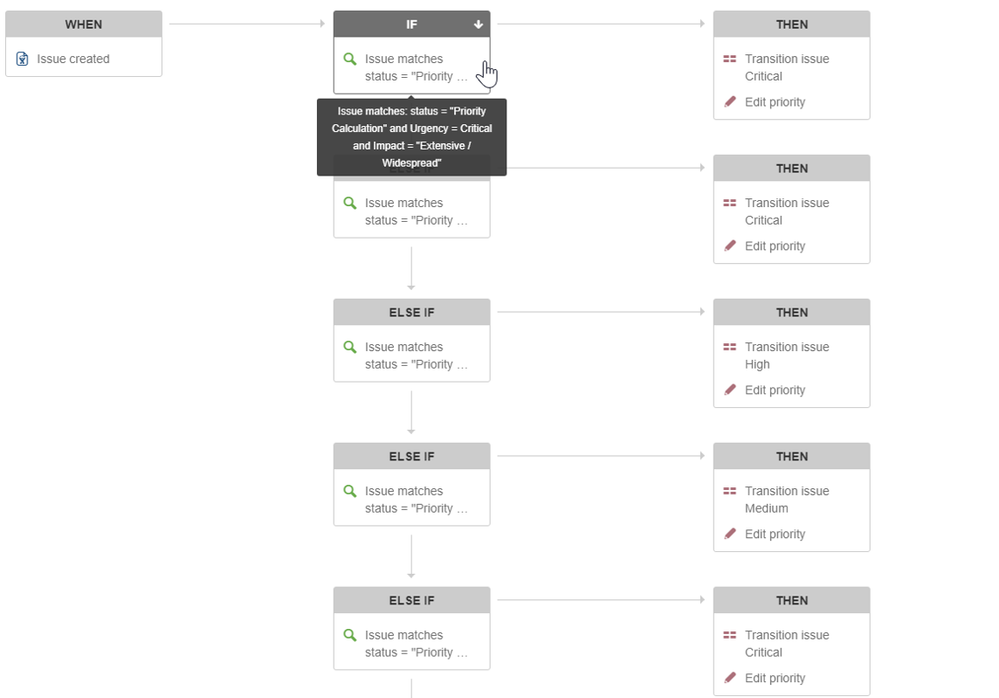Viewport: 999px width, 698px height.
Task: Click the search icon in the bottom ELSE IF block
Action: [x=349, y=634]
